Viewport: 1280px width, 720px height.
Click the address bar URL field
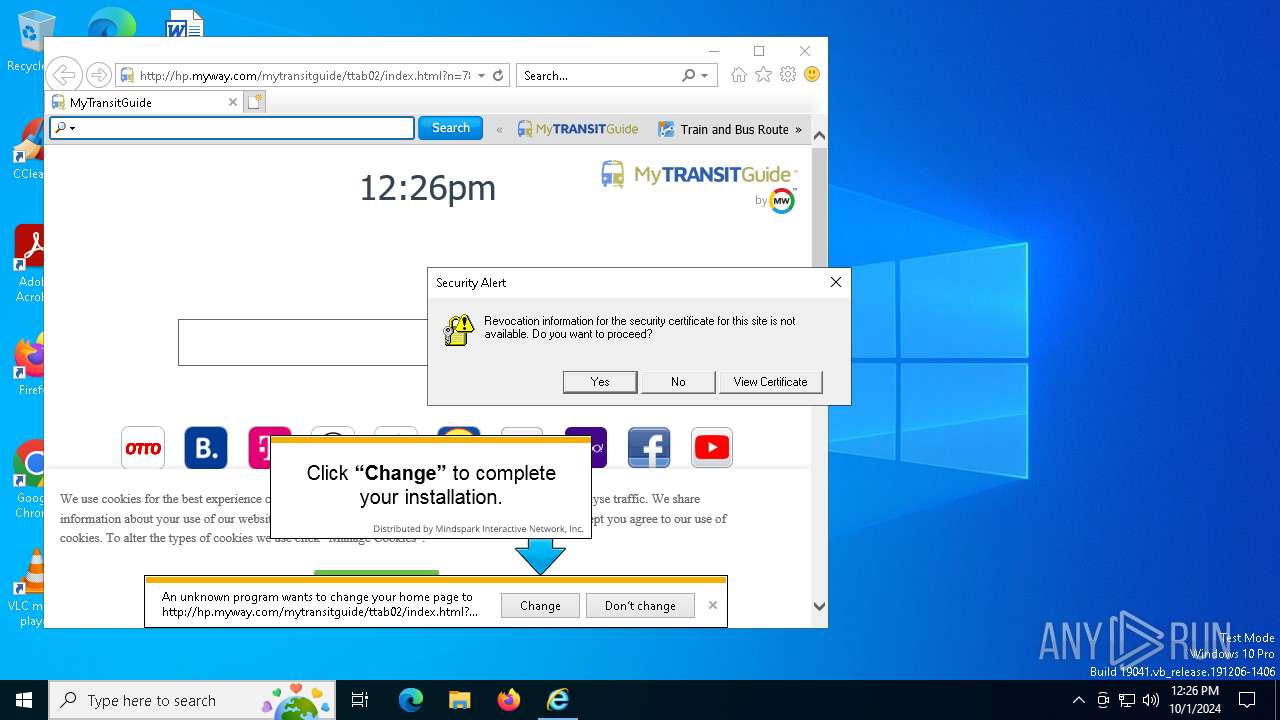click(x=304, y=75)
